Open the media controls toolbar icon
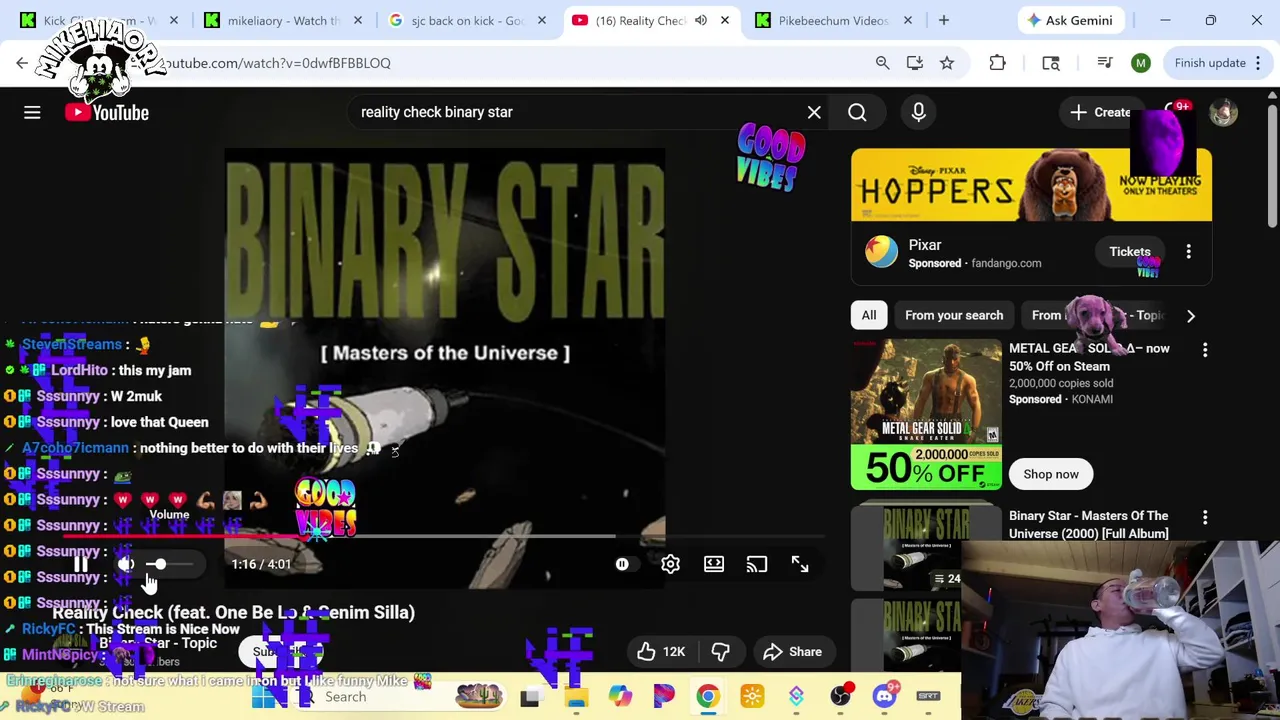The image size is (1280, 720). coord(1105,63)
